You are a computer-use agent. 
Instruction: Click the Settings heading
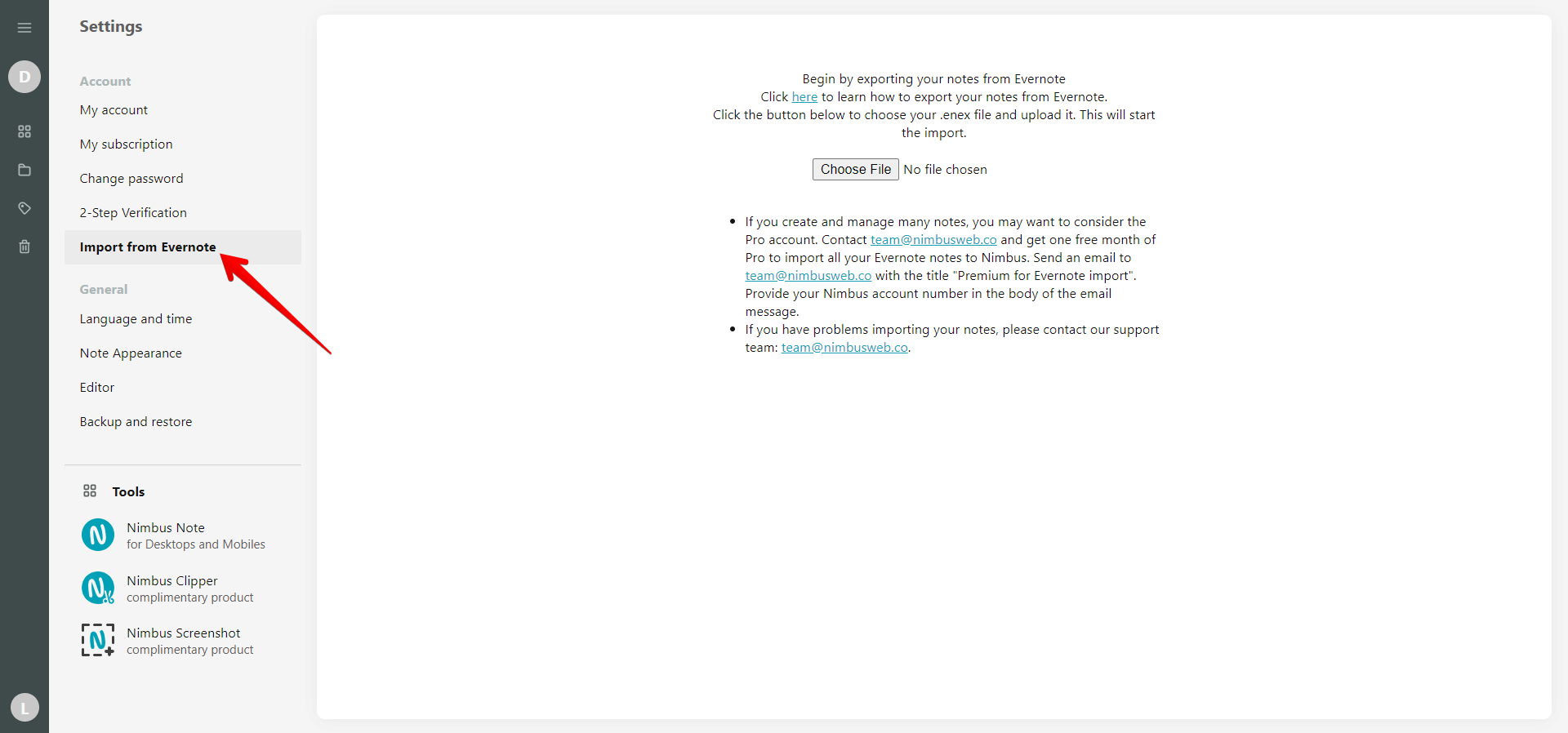111,27
